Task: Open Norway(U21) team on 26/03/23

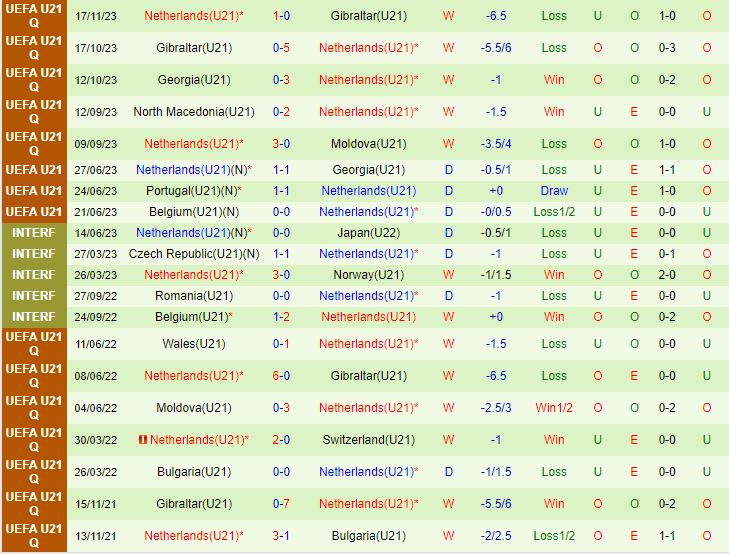Action: tap(369, 275)
